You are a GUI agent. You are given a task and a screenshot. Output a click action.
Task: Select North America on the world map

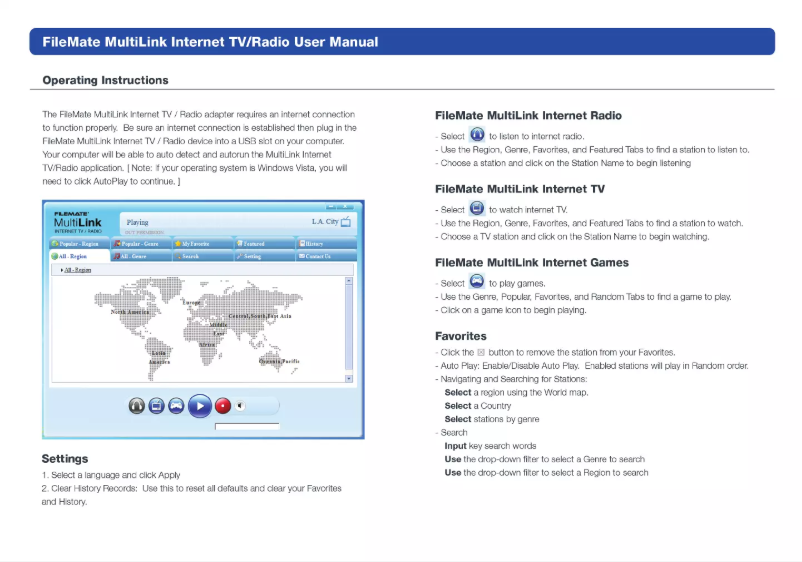tap(130, 311)
